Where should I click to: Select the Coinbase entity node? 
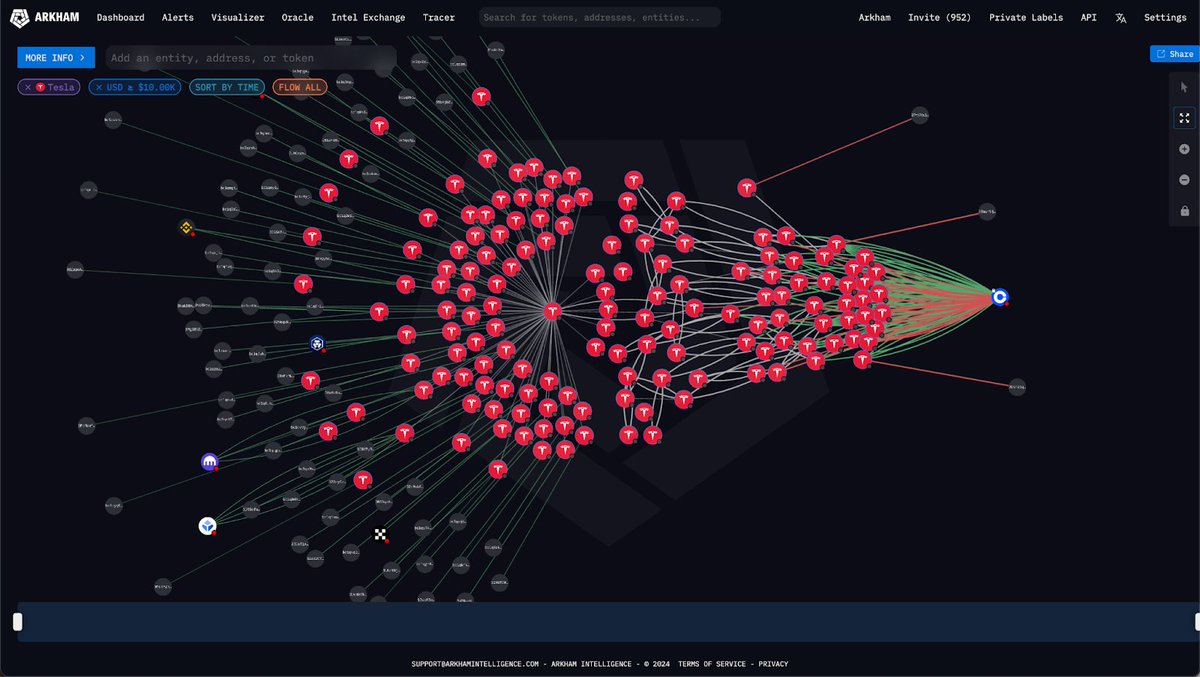[x=999, y=297]
